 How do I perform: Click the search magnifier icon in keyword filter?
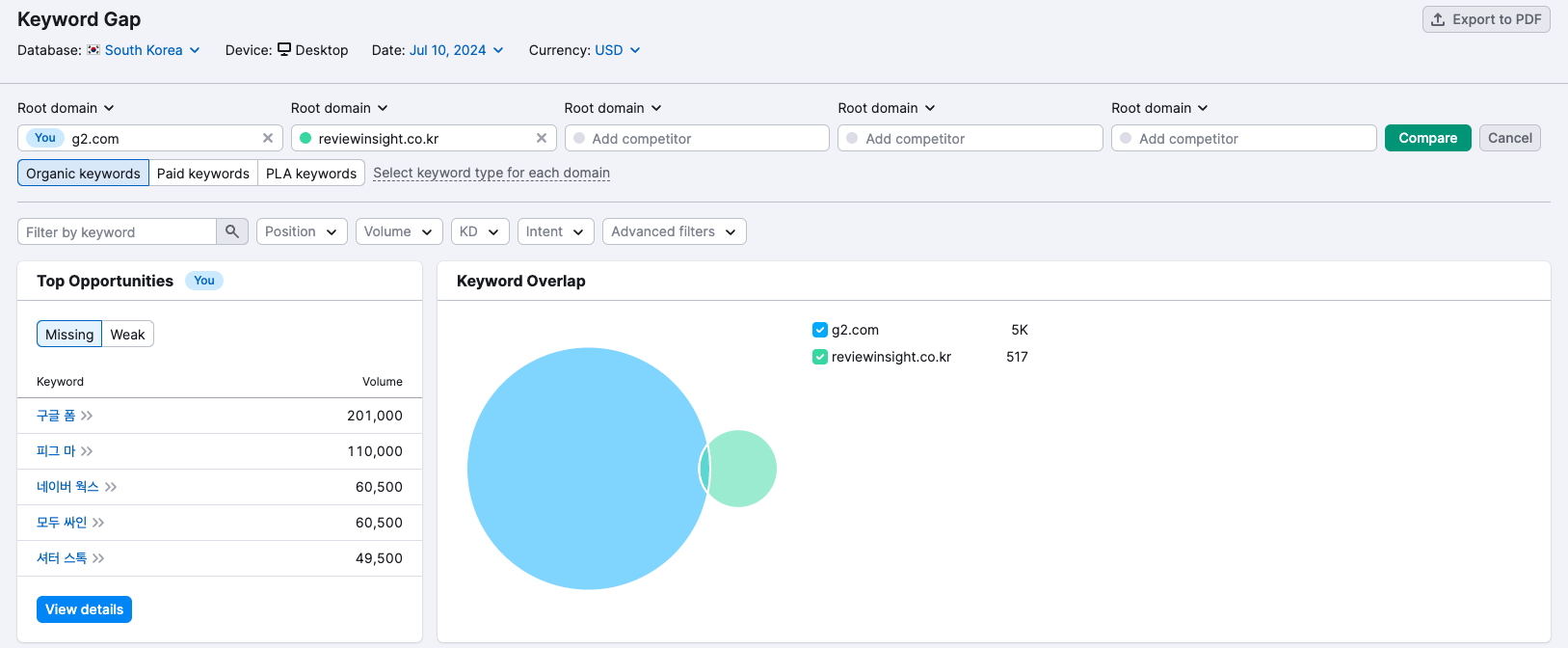click(232, 231)
